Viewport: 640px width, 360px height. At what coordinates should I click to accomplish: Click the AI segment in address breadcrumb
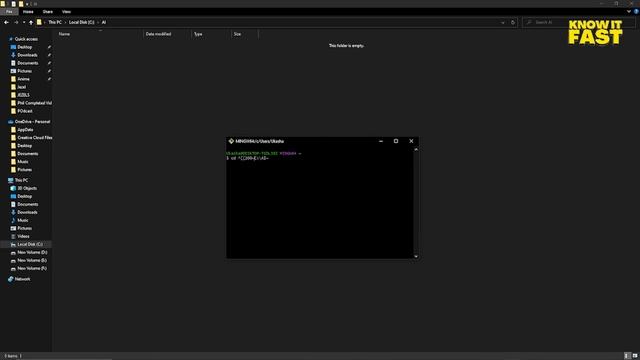click(104, 22)
